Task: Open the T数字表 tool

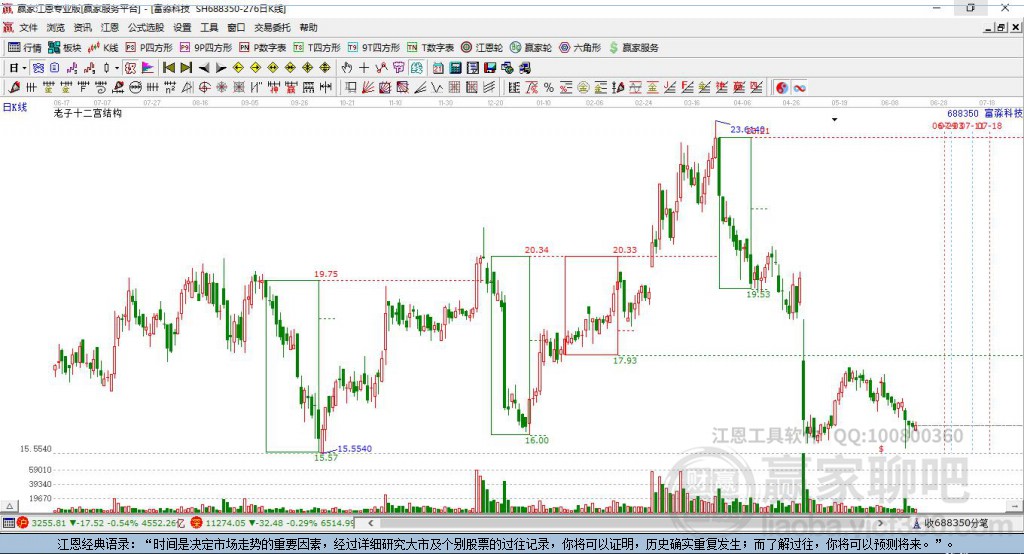Action: pos(430,48)
